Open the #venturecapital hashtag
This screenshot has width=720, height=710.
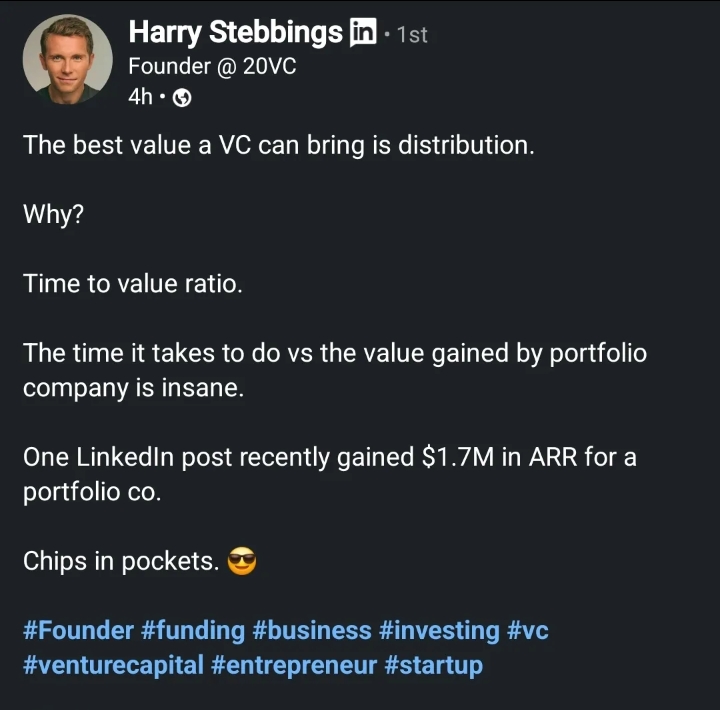coord(113,665)
